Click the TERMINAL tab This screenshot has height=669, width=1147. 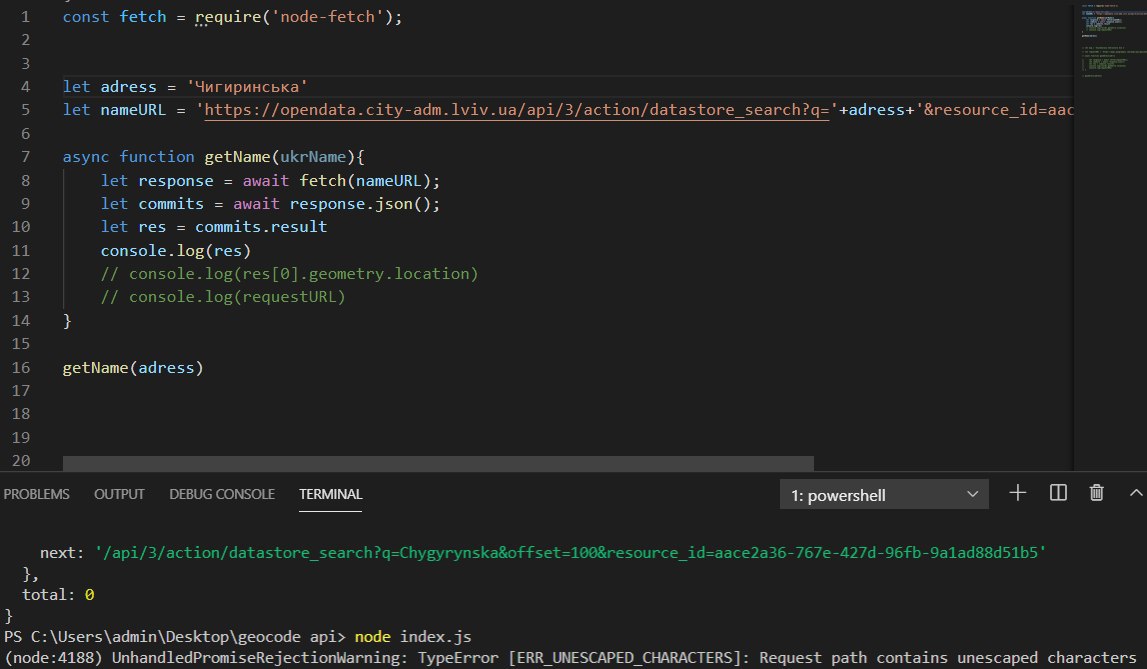click(330, 494)
